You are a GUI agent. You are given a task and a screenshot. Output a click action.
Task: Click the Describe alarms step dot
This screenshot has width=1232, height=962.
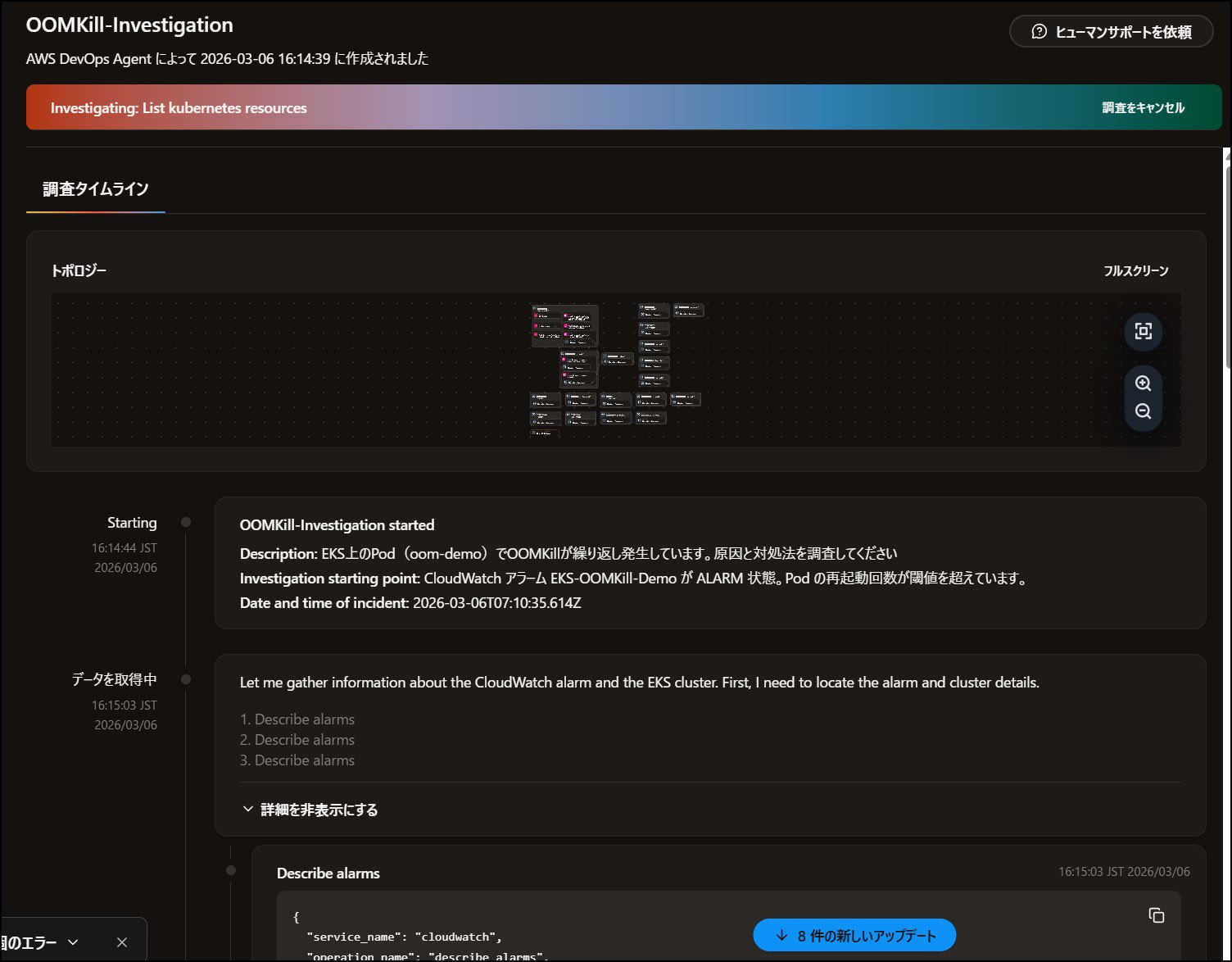pyautogui.click(x=230, y=871)
